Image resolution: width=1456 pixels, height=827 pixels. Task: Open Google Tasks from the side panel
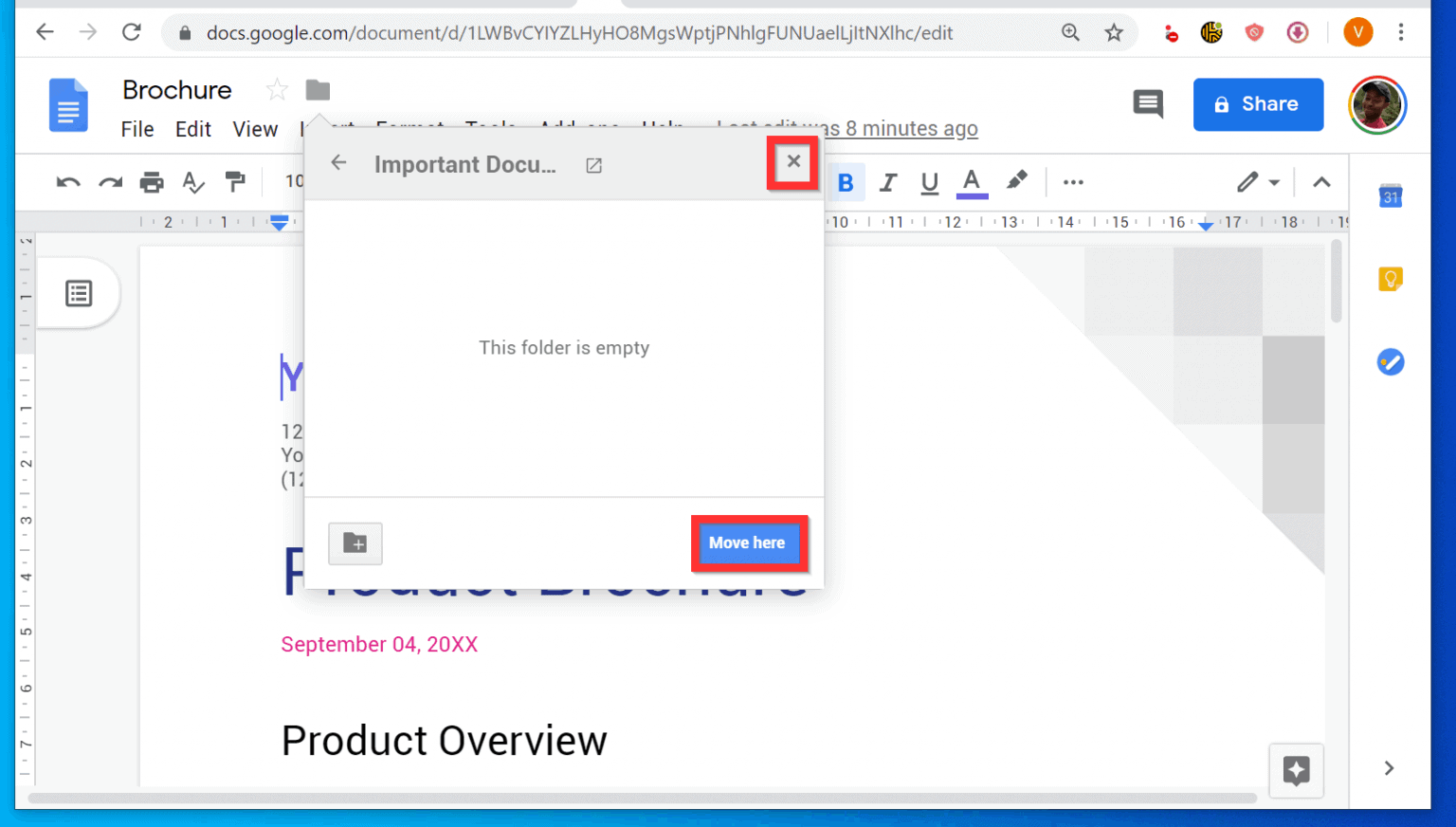pos(1390,361)
